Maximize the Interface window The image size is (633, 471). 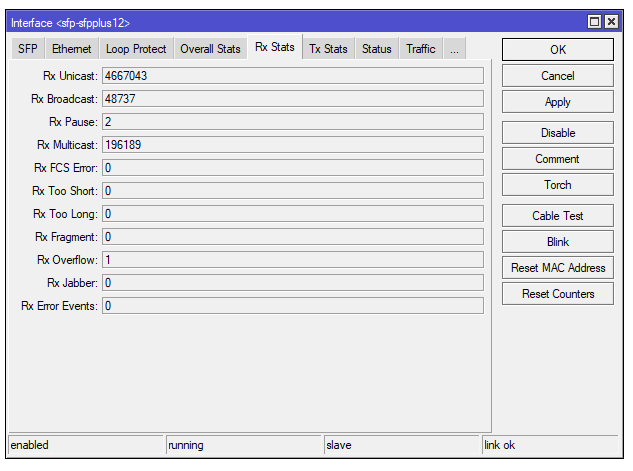(594, 21)
